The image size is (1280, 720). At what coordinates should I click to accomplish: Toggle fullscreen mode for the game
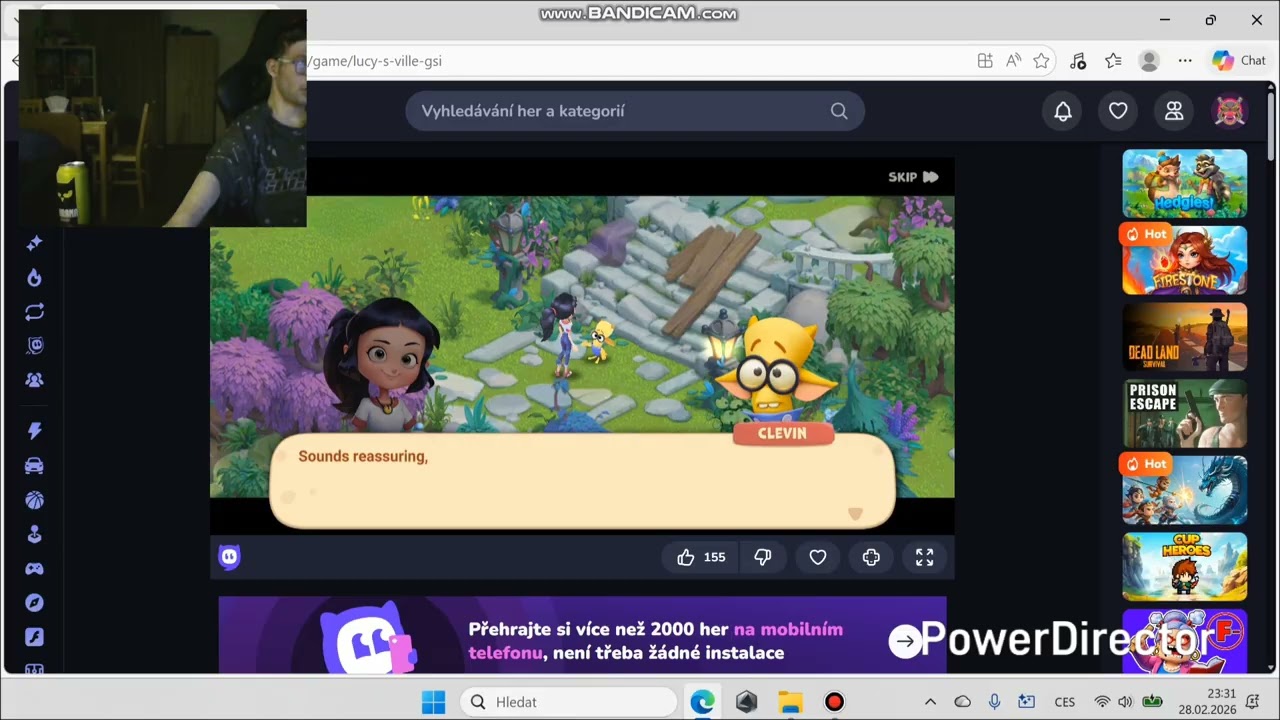[x=925, y=557]
